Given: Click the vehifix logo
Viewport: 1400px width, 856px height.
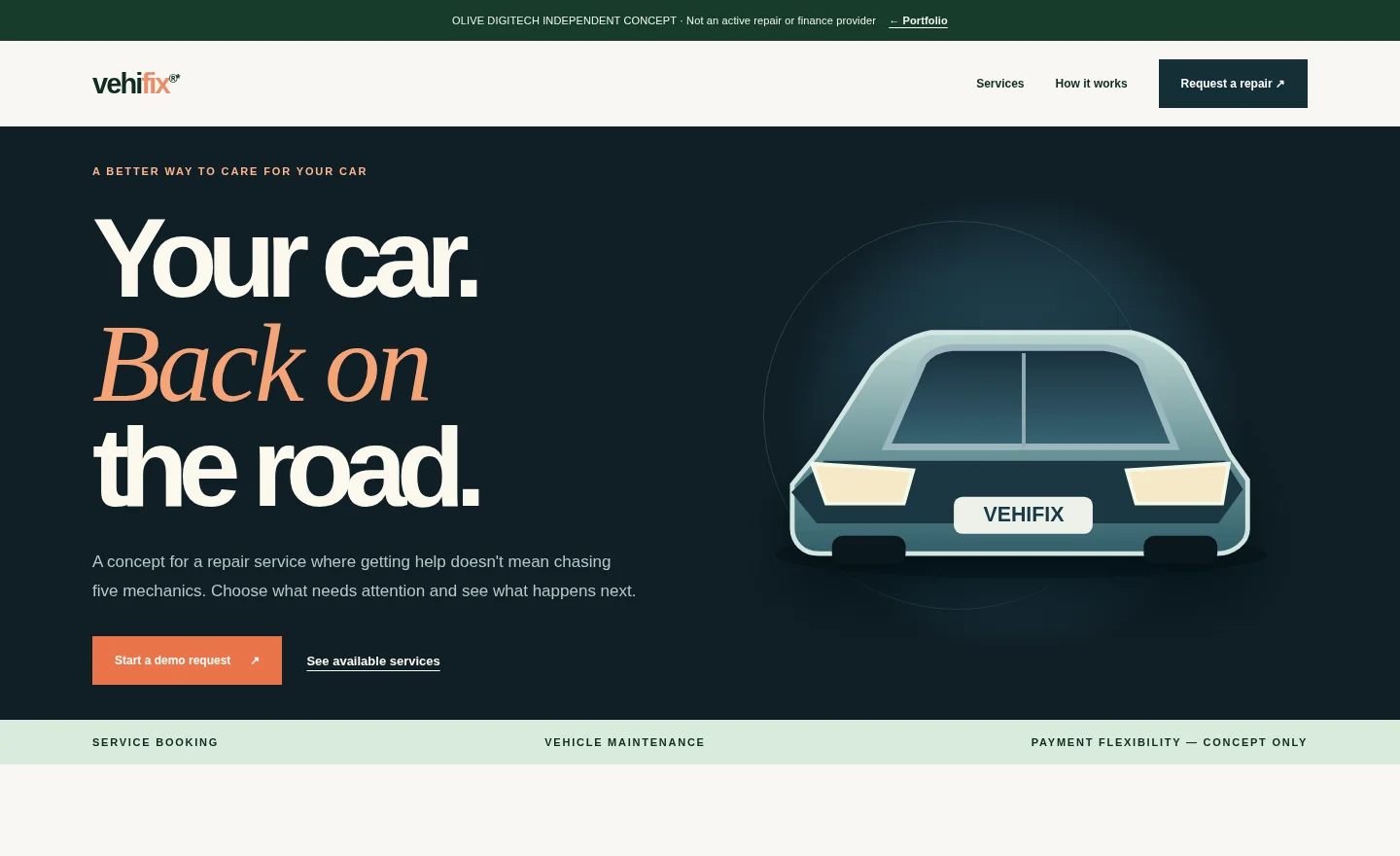Looking at the screenshot, I should point(136,84).
